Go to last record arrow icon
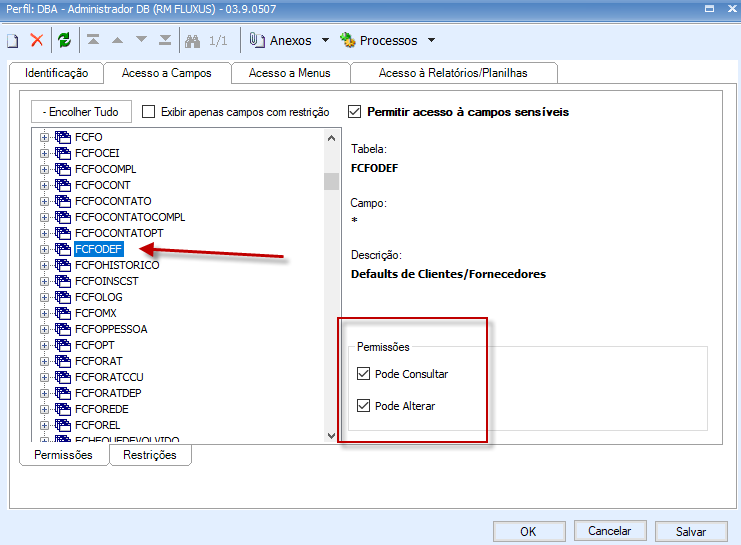The height and width of the screenshot is (545, 741). (x=164, y=40)
